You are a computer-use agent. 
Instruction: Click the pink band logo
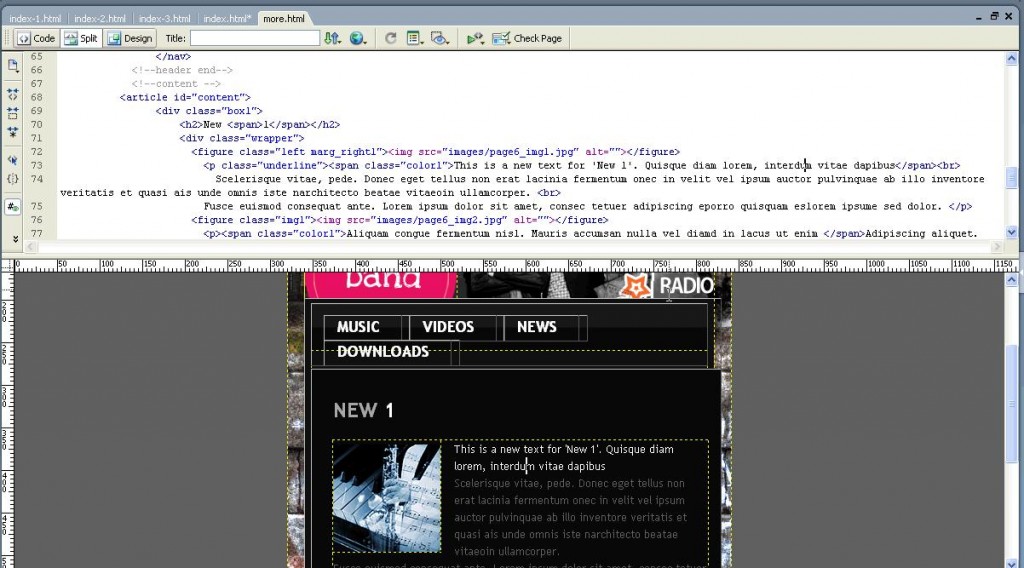(x=381, y=285)
